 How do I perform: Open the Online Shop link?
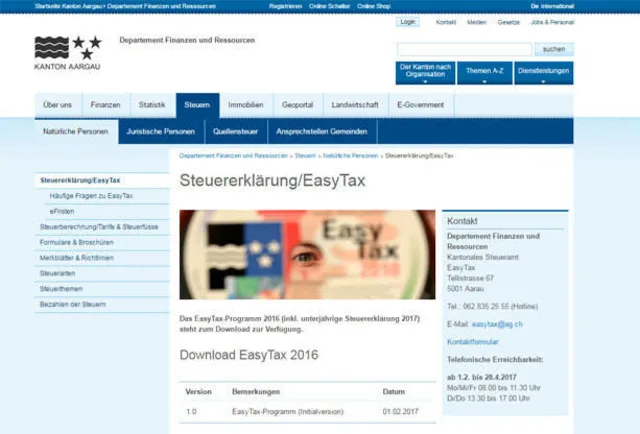(x=374, y=6)
